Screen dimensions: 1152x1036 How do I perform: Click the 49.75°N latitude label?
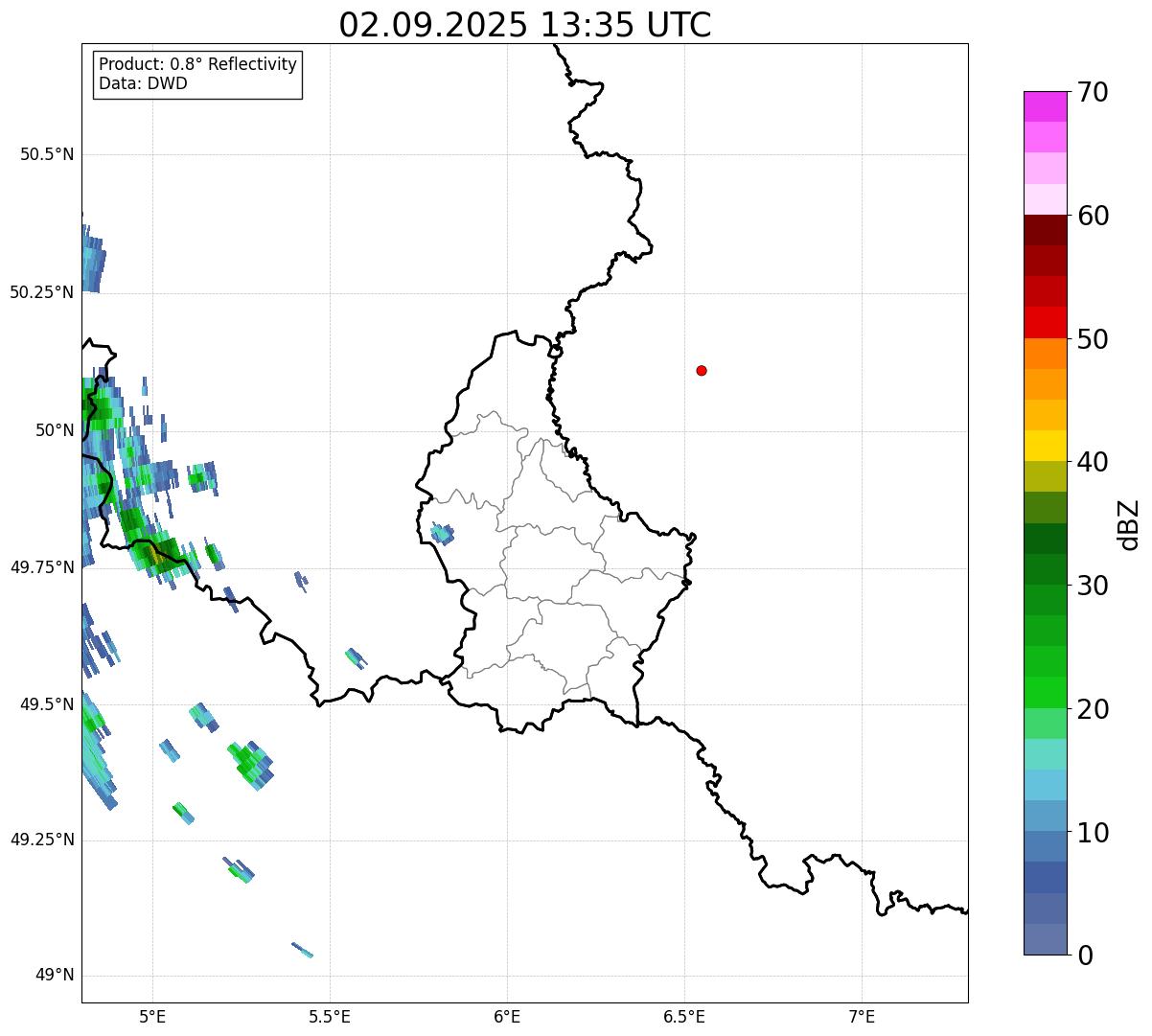tap(42, 567)
